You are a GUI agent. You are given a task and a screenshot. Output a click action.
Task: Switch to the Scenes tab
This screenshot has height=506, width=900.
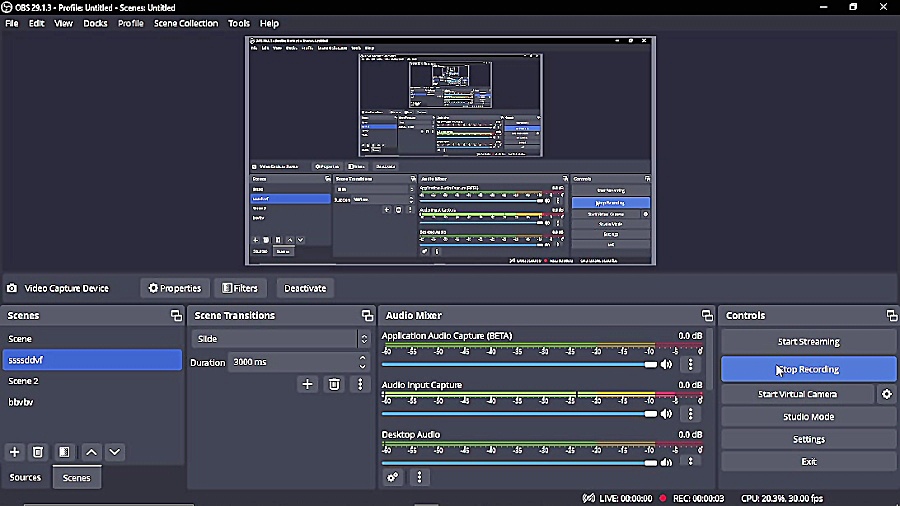[x=76, y=477]
